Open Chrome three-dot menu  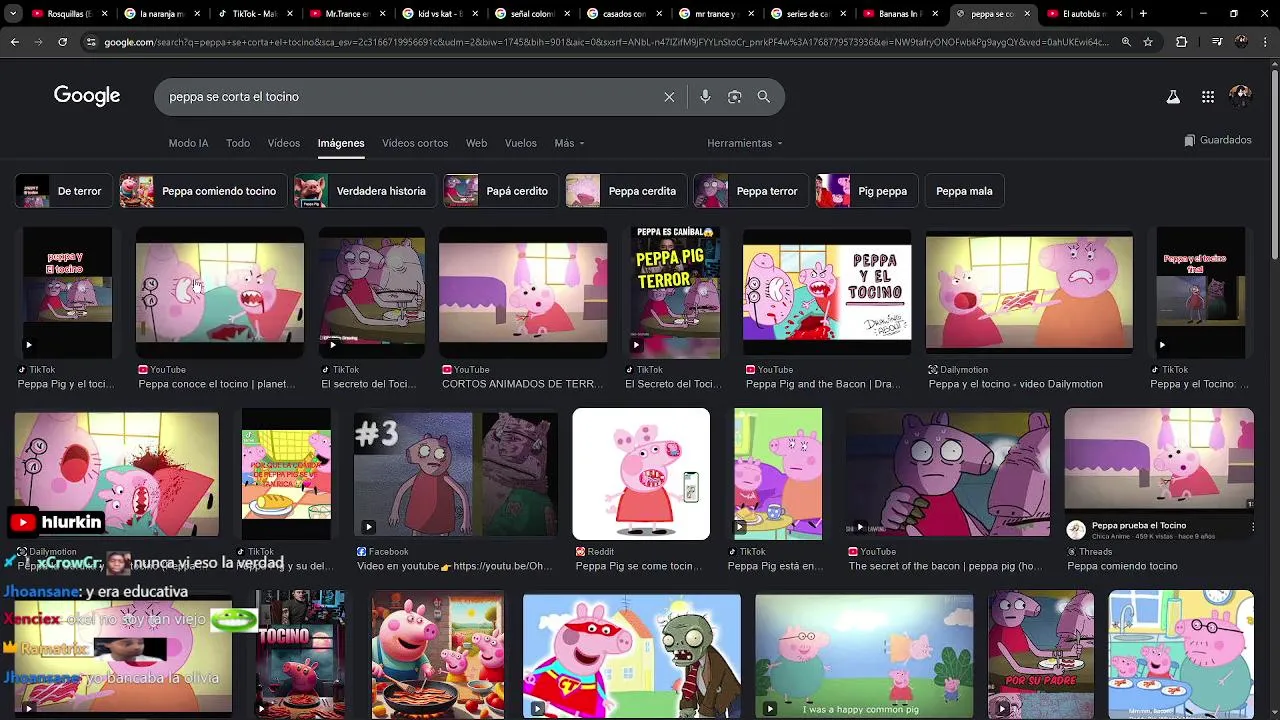1266,42
